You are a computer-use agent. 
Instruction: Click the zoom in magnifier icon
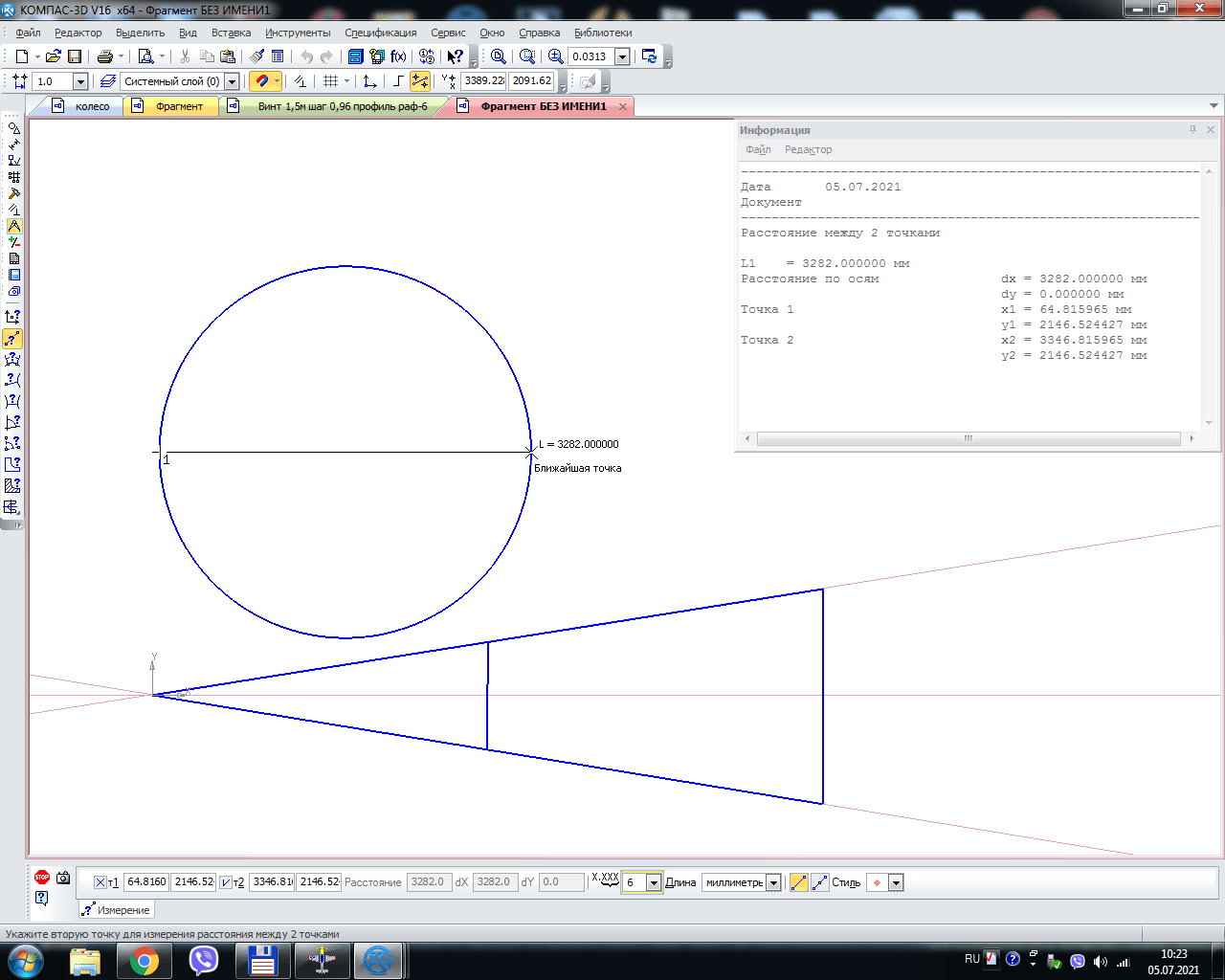tap(555, 56)
